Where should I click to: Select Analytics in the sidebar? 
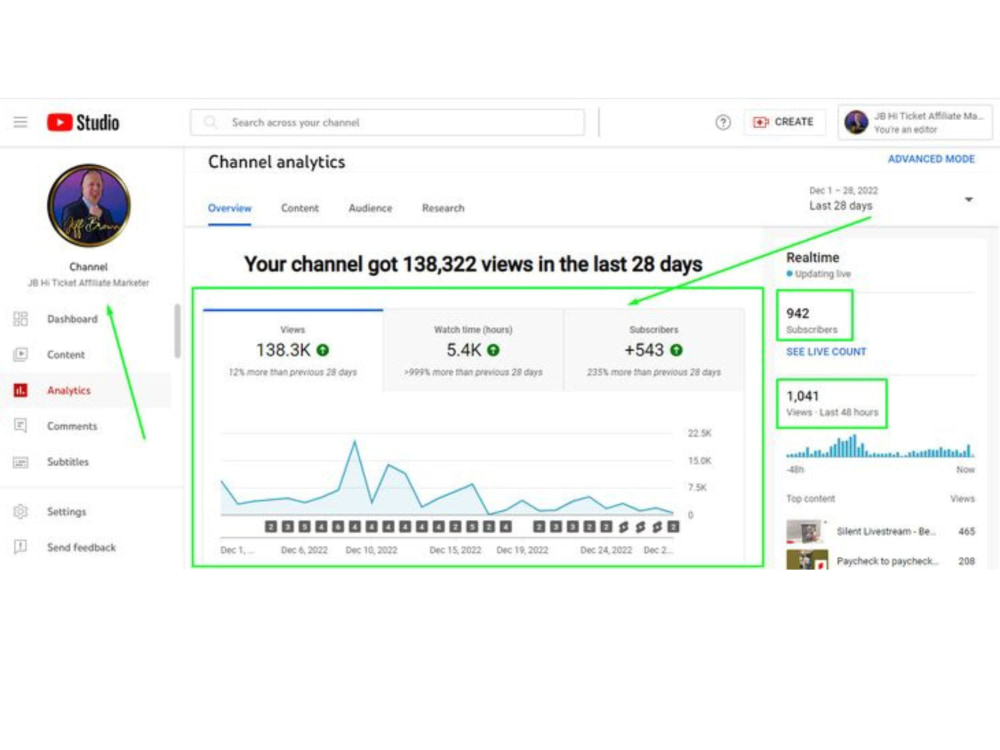pos(69,390)
